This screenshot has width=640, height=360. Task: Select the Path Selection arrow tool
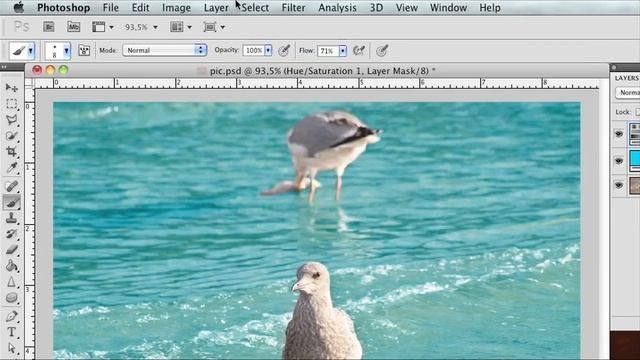pyautogui.click(x=11, y=348)
